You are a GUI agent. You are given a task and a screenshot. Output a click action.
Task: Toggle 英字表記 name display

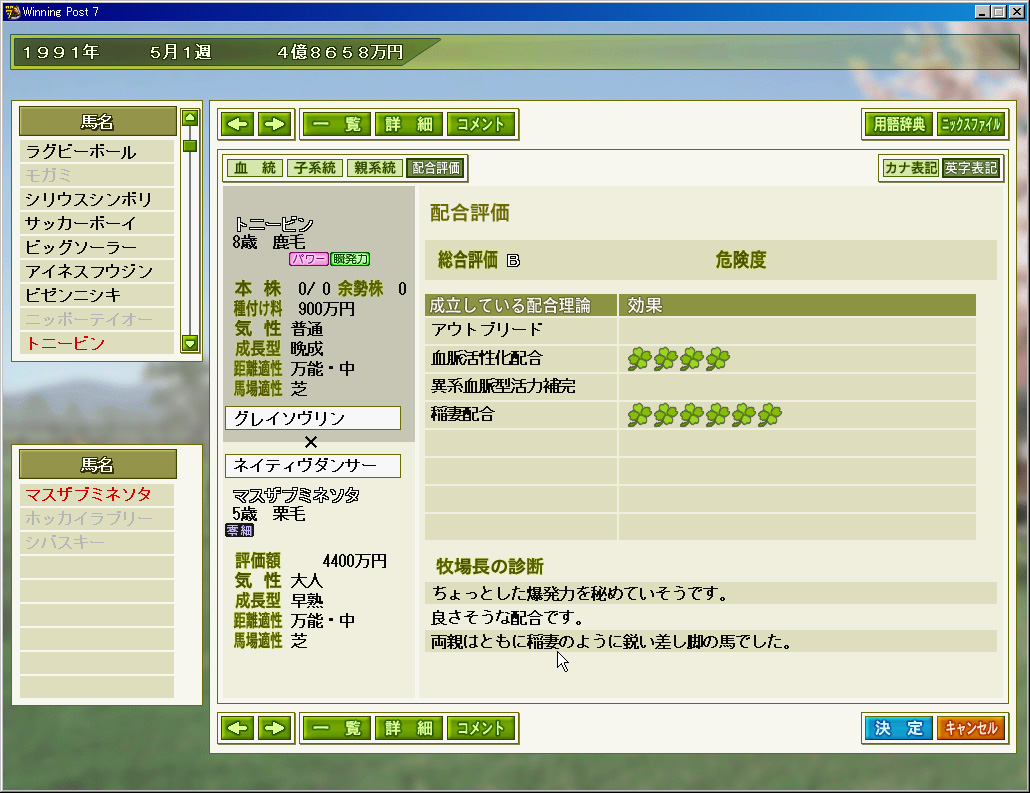pos(971,168)
